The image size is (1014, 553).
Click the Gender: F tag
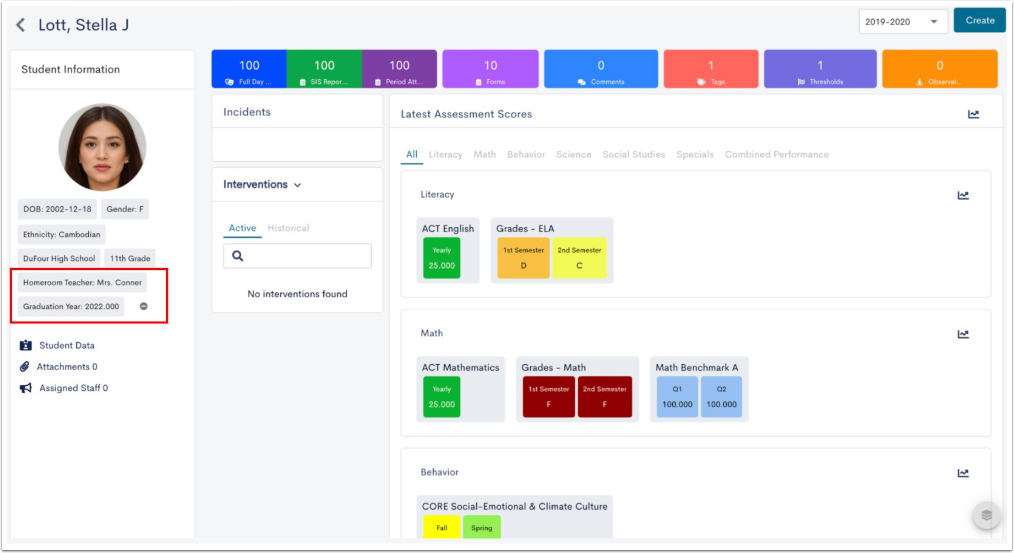[x=125, y=210]
